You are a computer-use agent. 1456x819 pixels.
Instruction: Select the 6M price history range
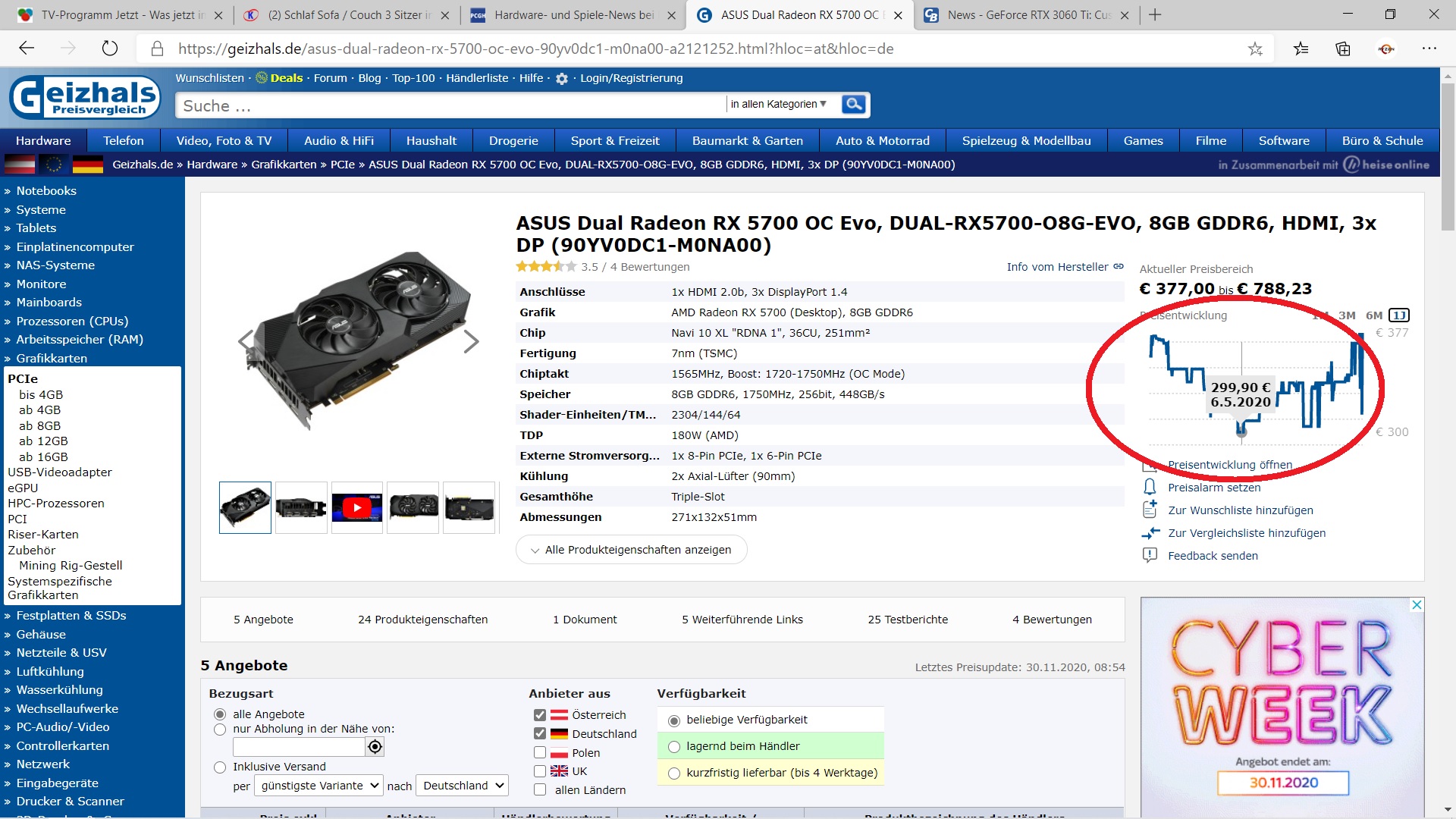pos(1374,315)
